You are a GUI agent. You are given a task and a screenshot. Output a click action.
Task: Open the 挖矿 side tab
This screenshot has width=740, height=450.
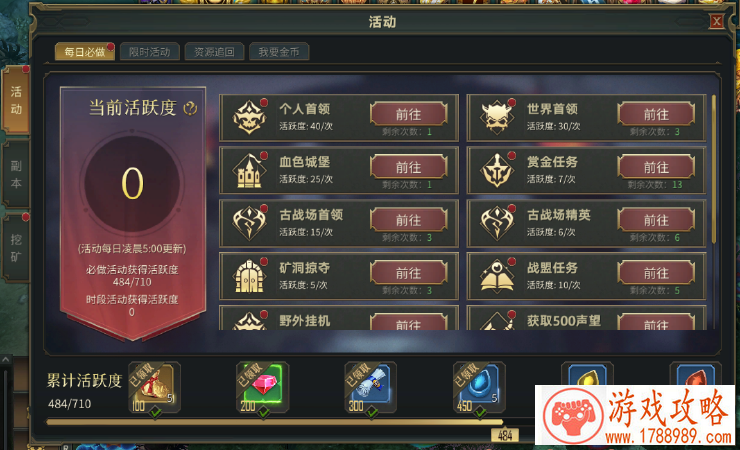tap(16, 248)
